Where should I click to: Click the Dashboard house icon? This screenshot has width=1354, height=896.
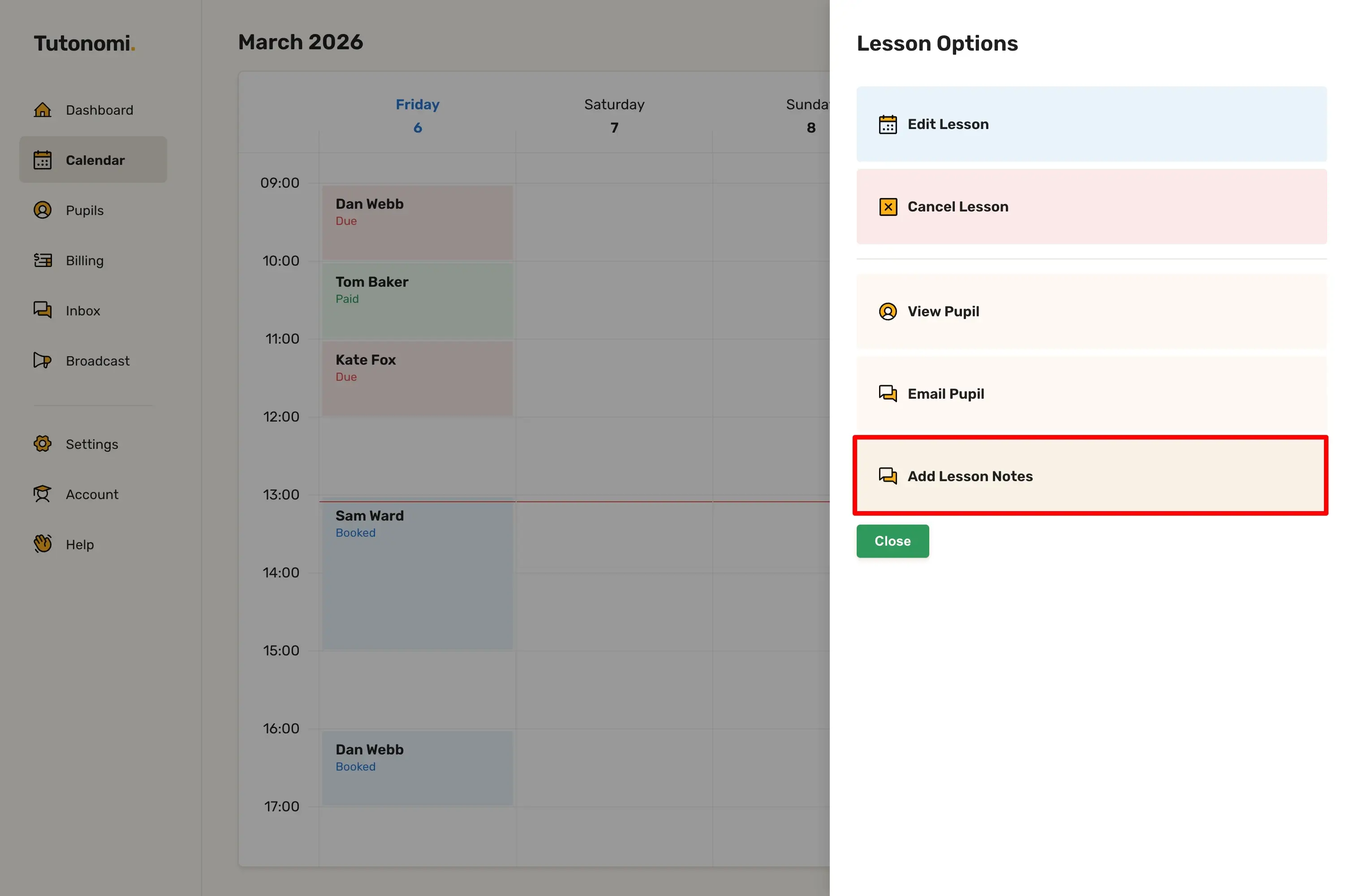click(42, 110)
